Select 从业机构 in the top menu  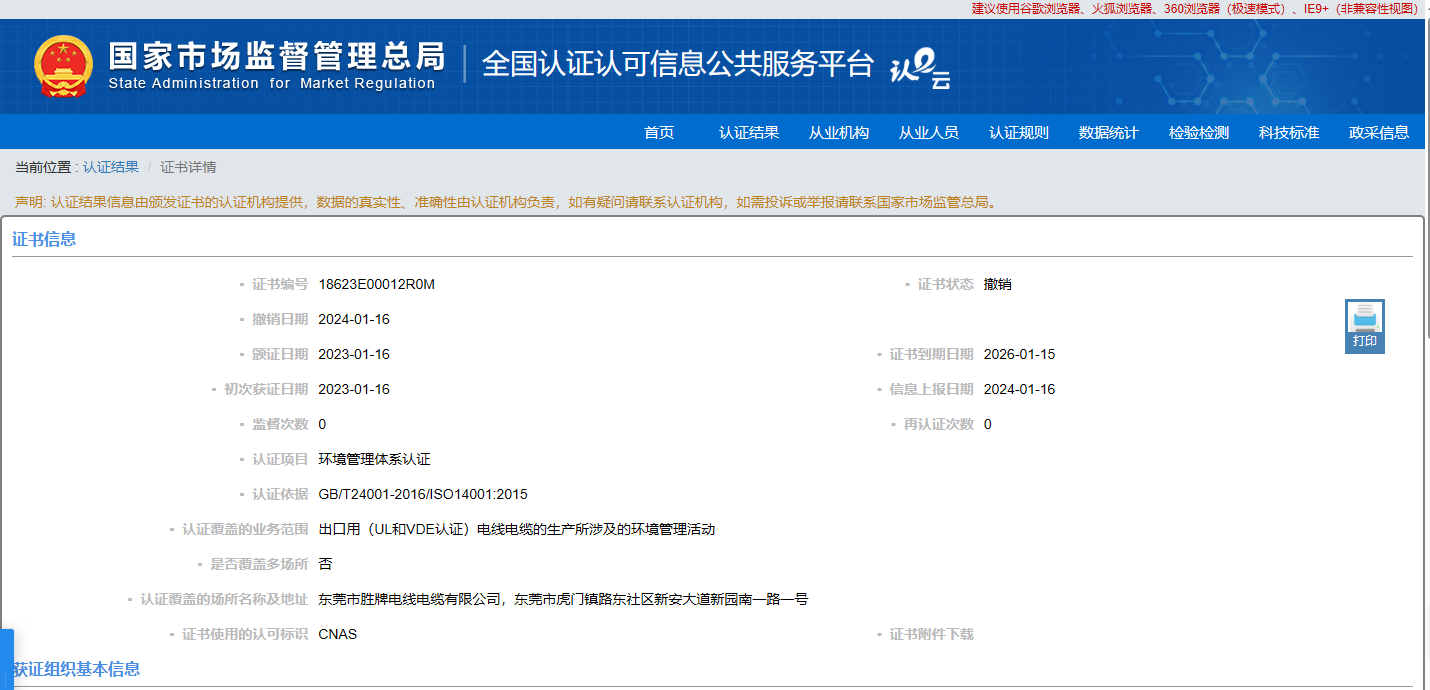(x=839, y=132)
